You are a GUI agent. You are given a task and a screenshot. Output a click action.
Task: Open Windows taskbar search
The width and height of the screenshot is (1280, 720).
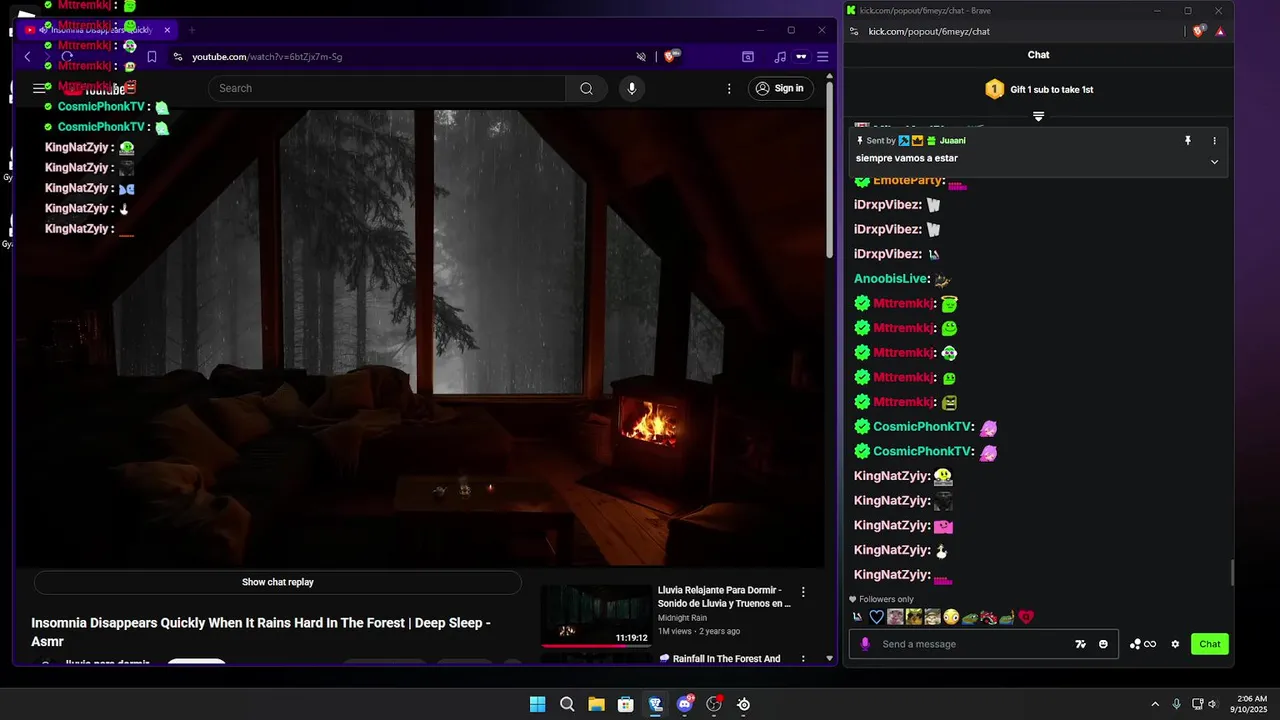pos(567,704)
